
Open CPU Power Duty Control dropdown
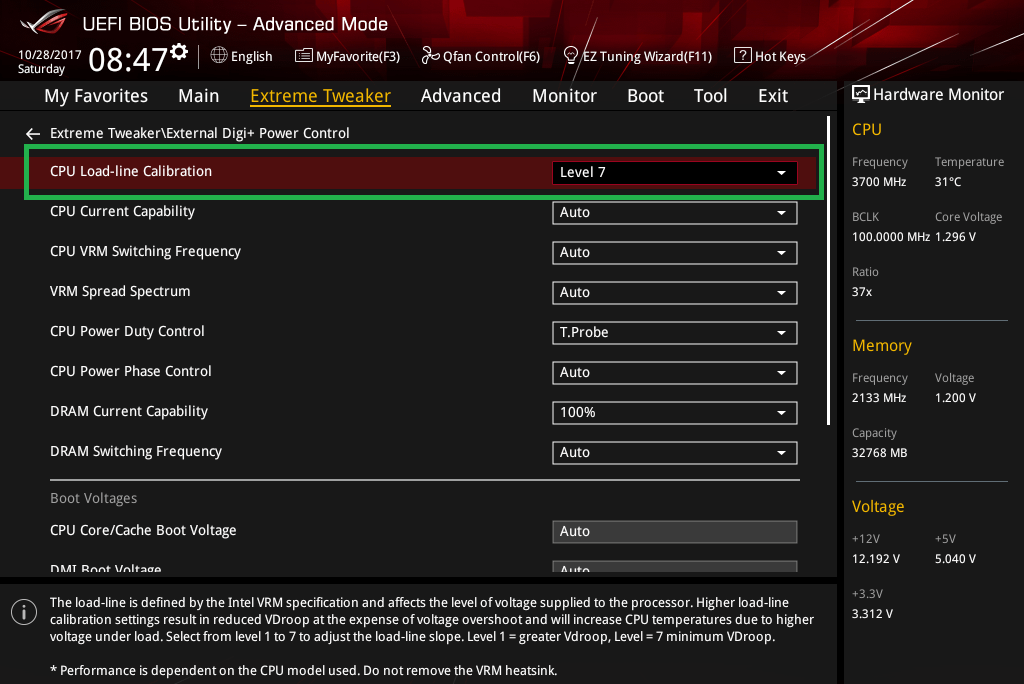point(675,333)
